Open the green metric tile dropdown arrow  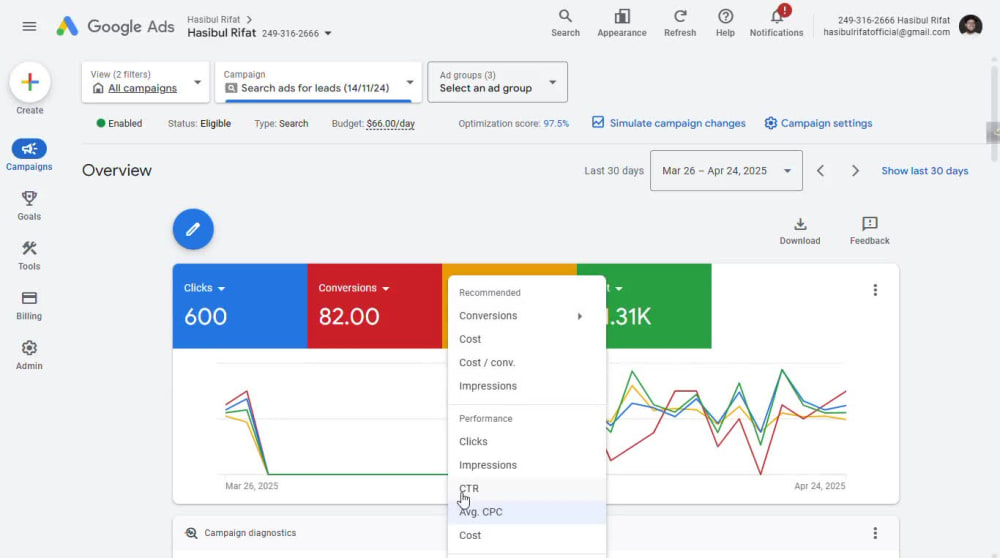point(619,289)
